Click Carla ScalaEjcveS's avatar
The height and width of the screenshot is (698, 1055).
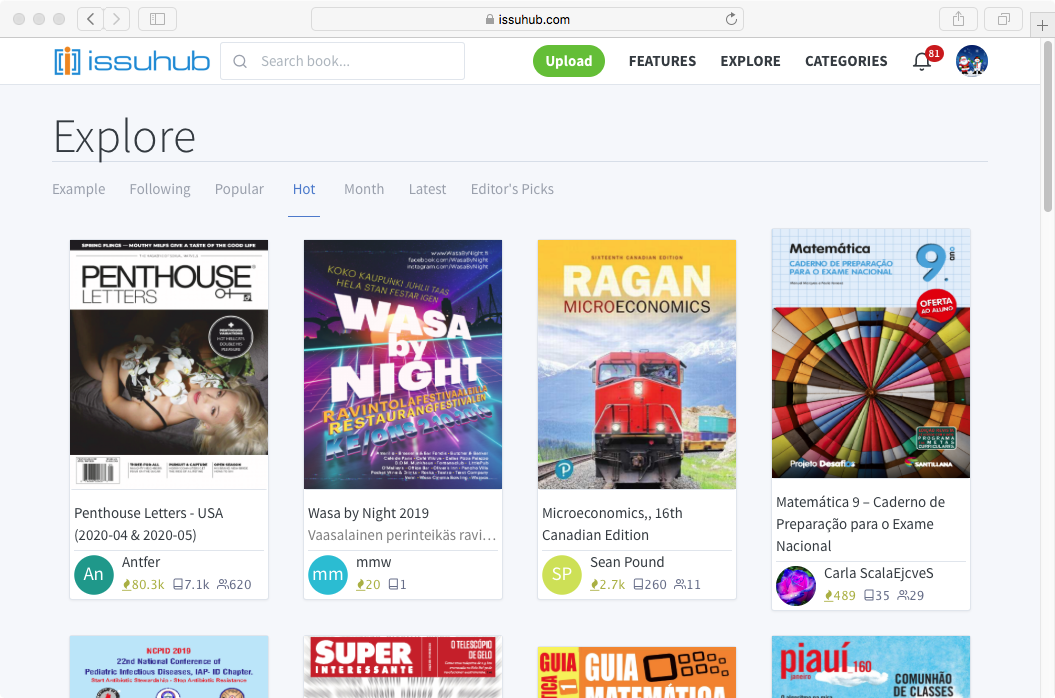796,586
